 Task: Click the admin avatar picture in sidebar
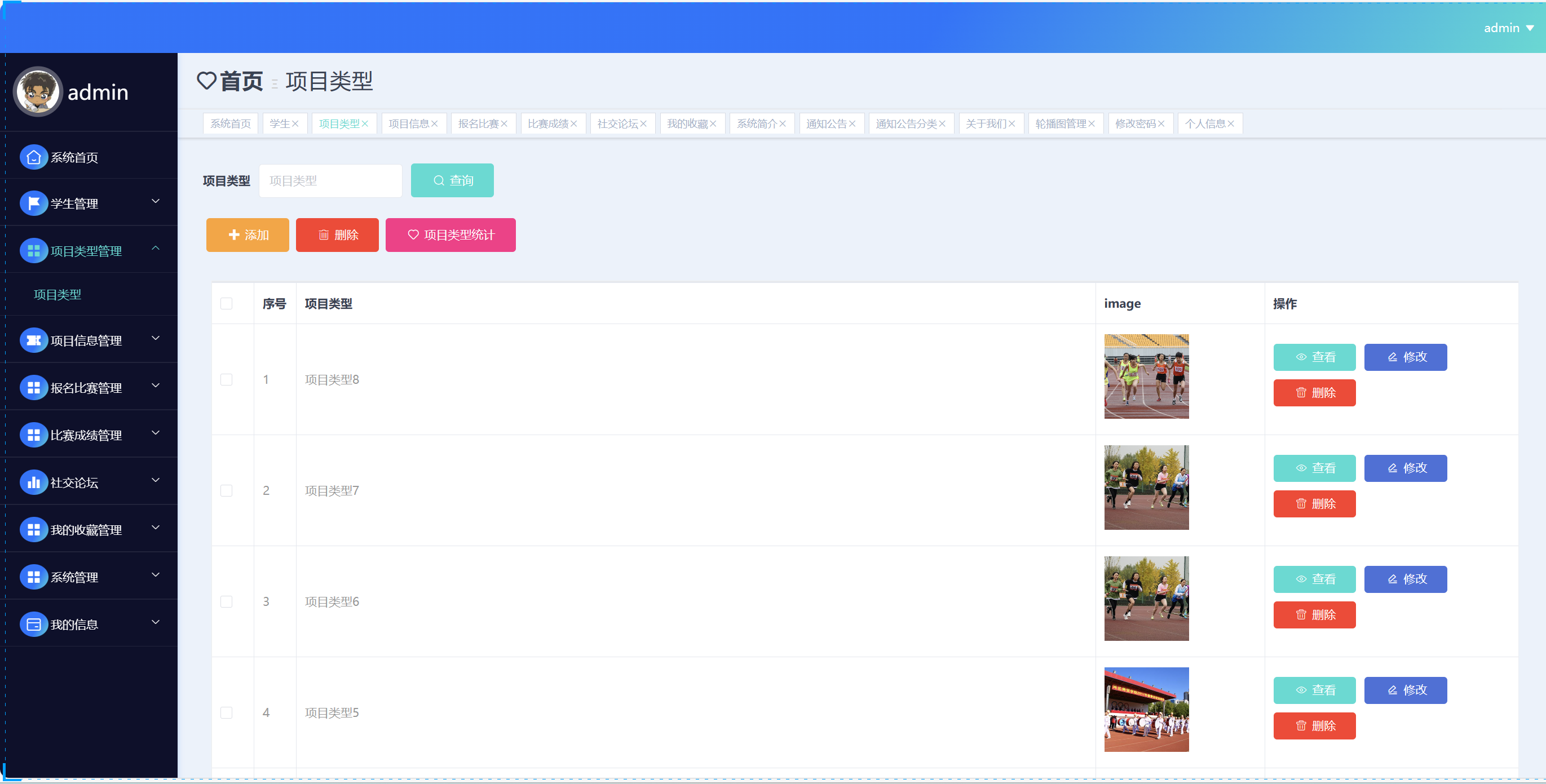38,92
